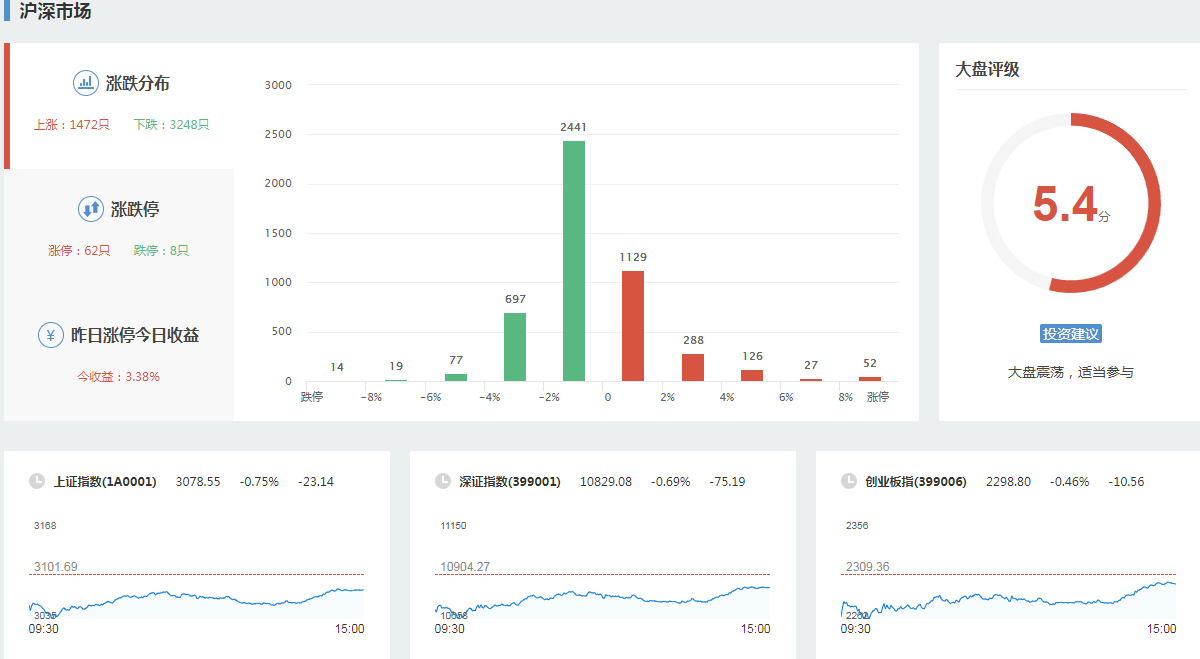
Task: Click the clock icon next to 上证指数
Action: [37, 481]
